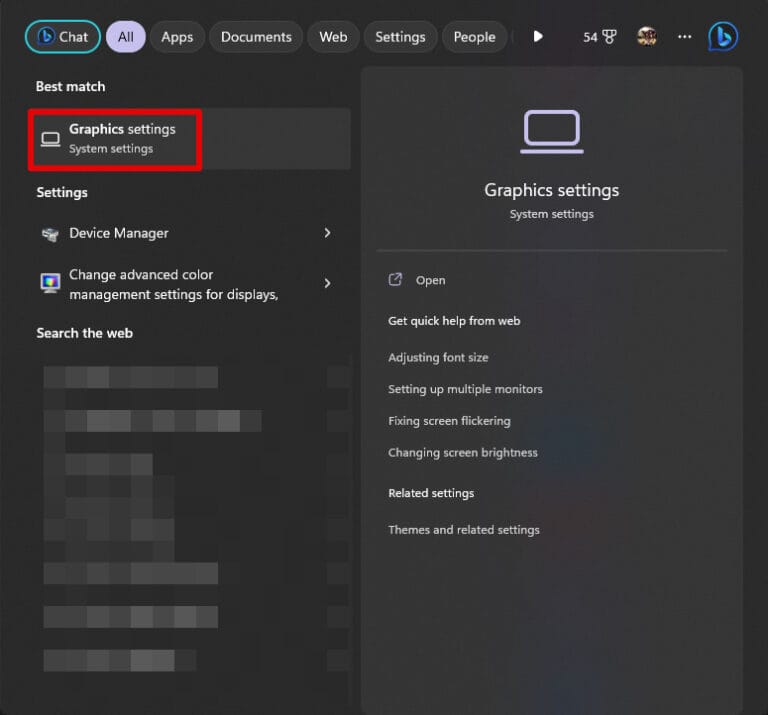
Task: Click the Open external-link icon
Action: 395,280
